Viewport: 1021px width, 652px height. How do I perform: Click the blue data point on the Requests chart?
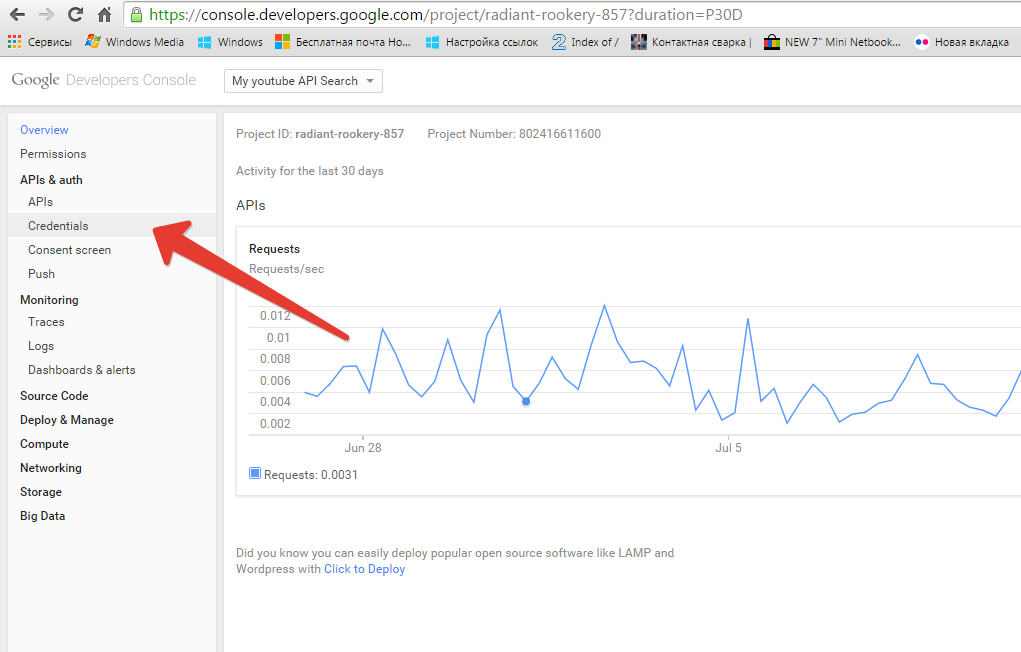coord(526,401)
